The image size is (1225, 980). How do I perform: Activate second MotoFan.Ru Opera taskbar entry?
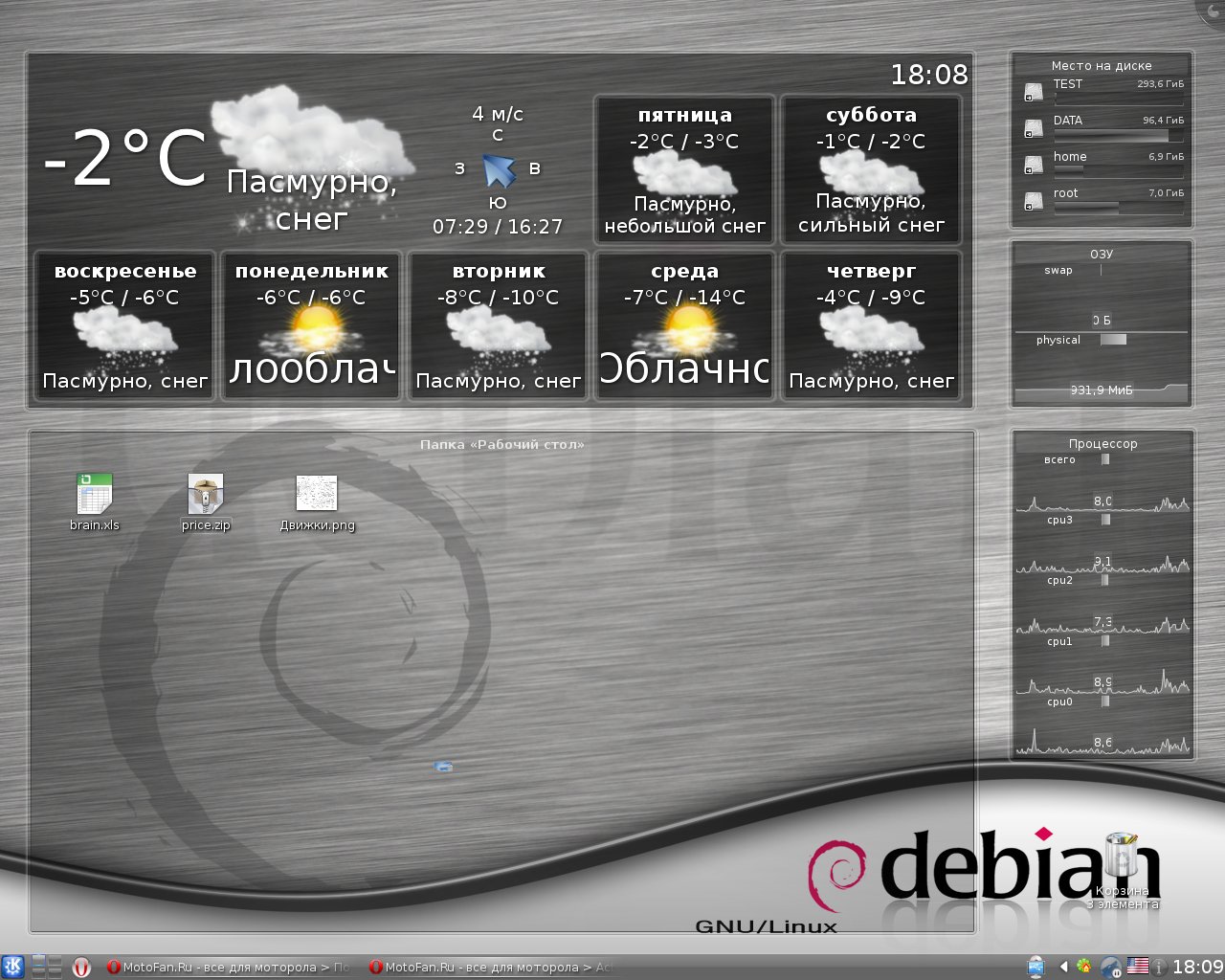(x=491, y=967)
